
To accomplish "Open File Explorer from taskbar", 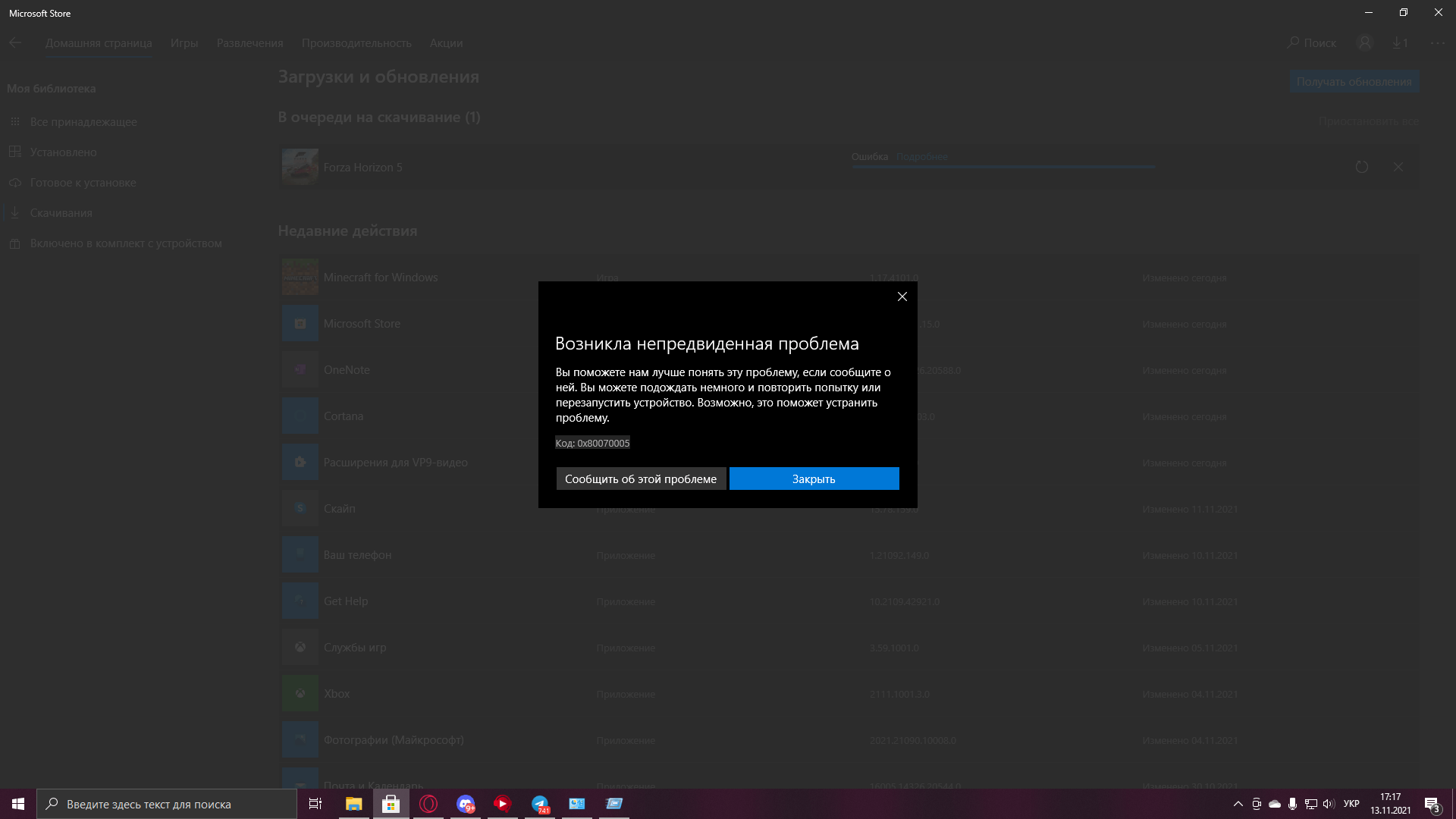I will (354, 804).
